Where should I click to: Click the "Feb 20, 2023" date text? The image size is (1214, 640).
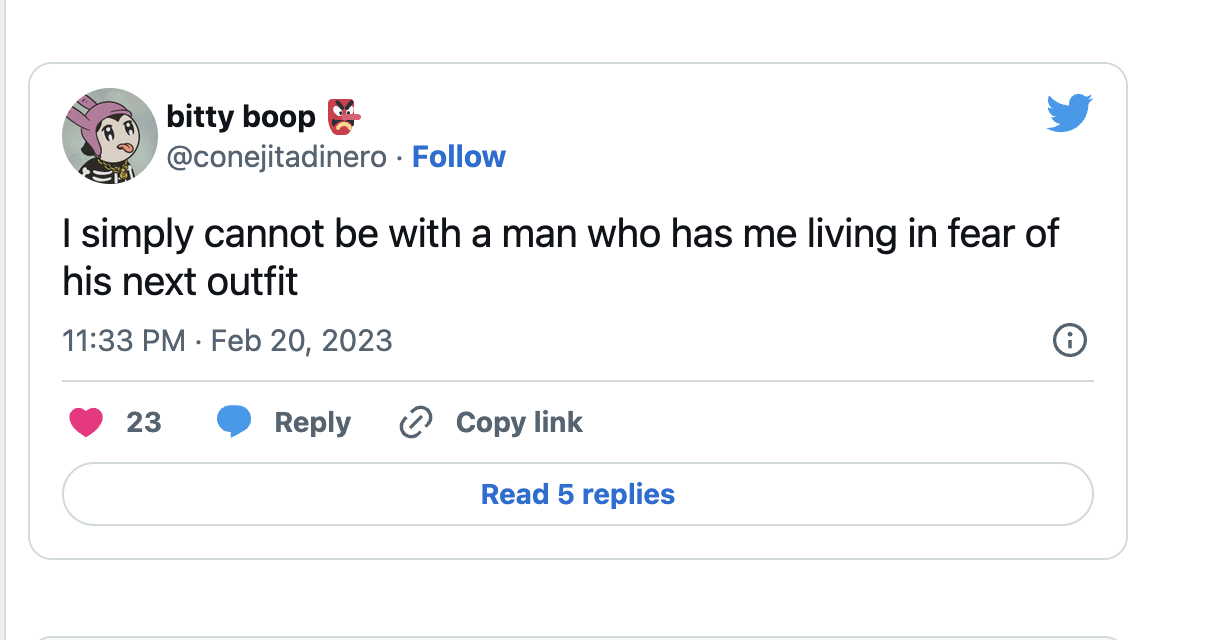pos(302,341)
